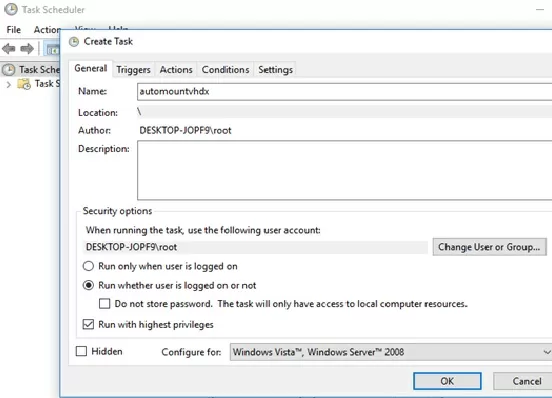Click into the Description text box
The height and width of the screenshot is (398, 552).
tap(344, 170)
